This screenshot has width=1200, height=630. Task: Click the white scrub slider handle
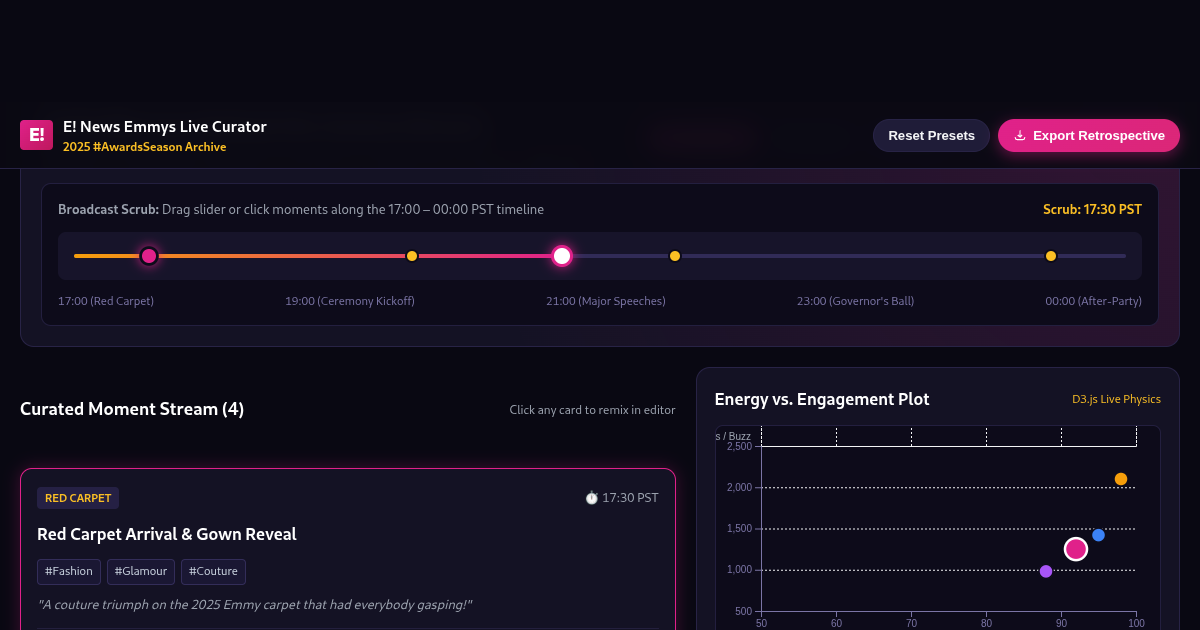pyautogui.click(x=562, y=256)
